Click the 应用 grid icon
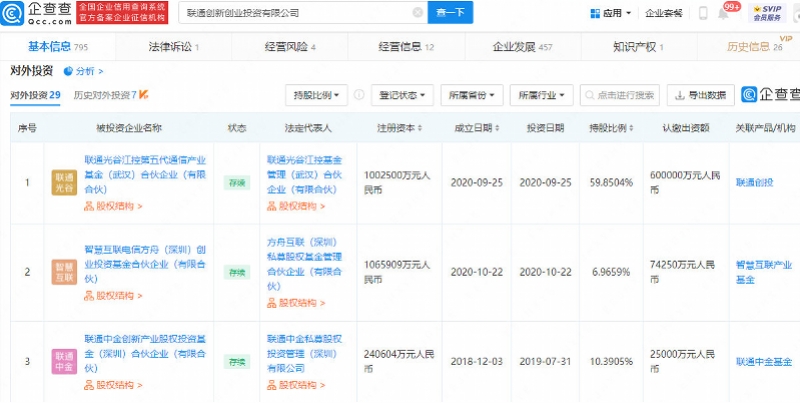800x403 pixels. 595,13
